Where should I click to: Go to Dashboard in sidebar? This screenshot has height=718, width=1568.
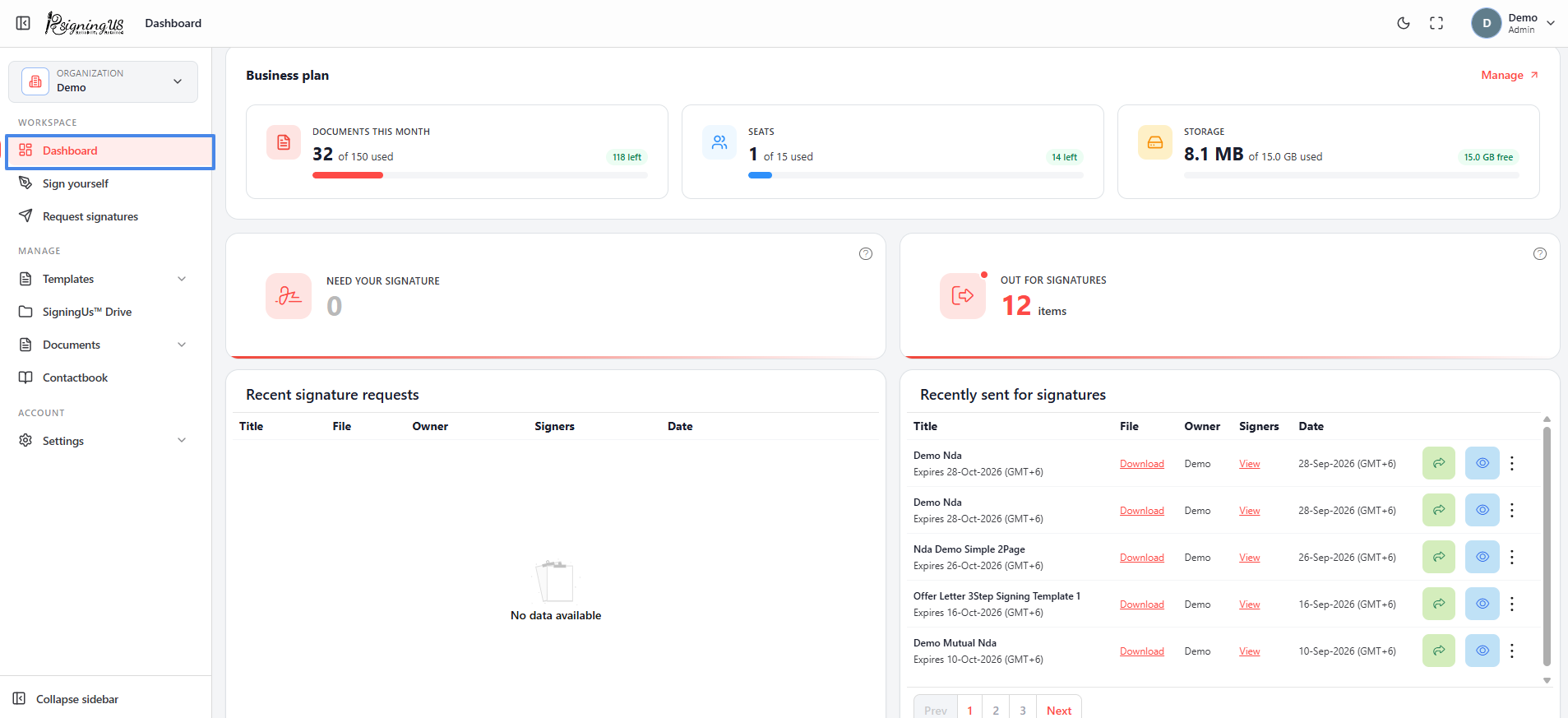click(x=110, y=151)
